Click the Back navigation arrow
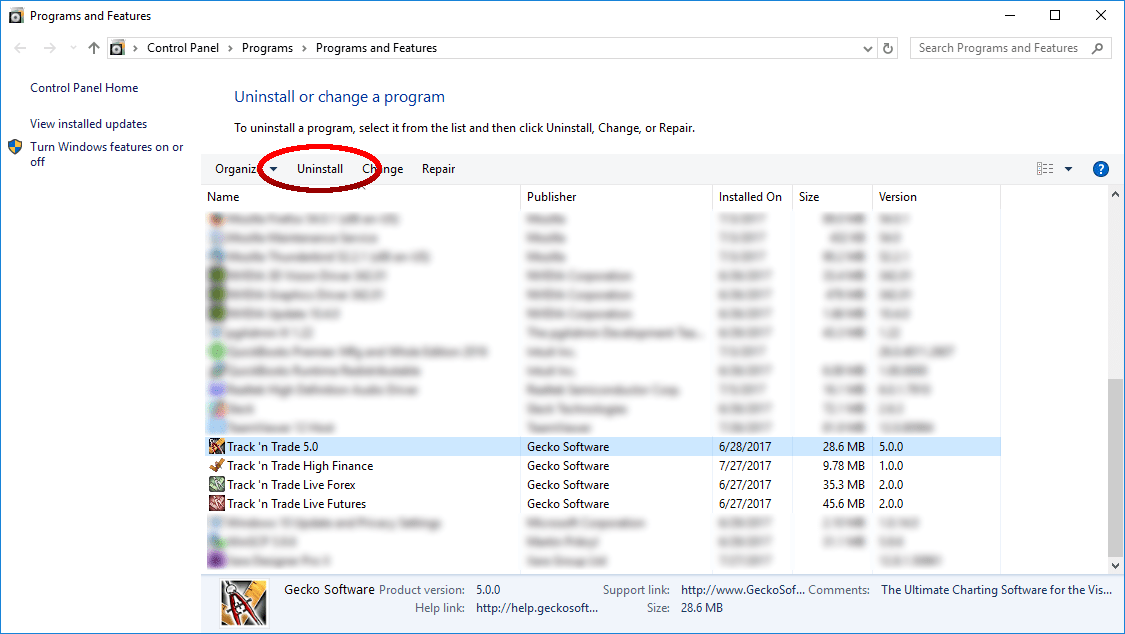This screenshot has height=634, width=1125. [x=20, y=48]
